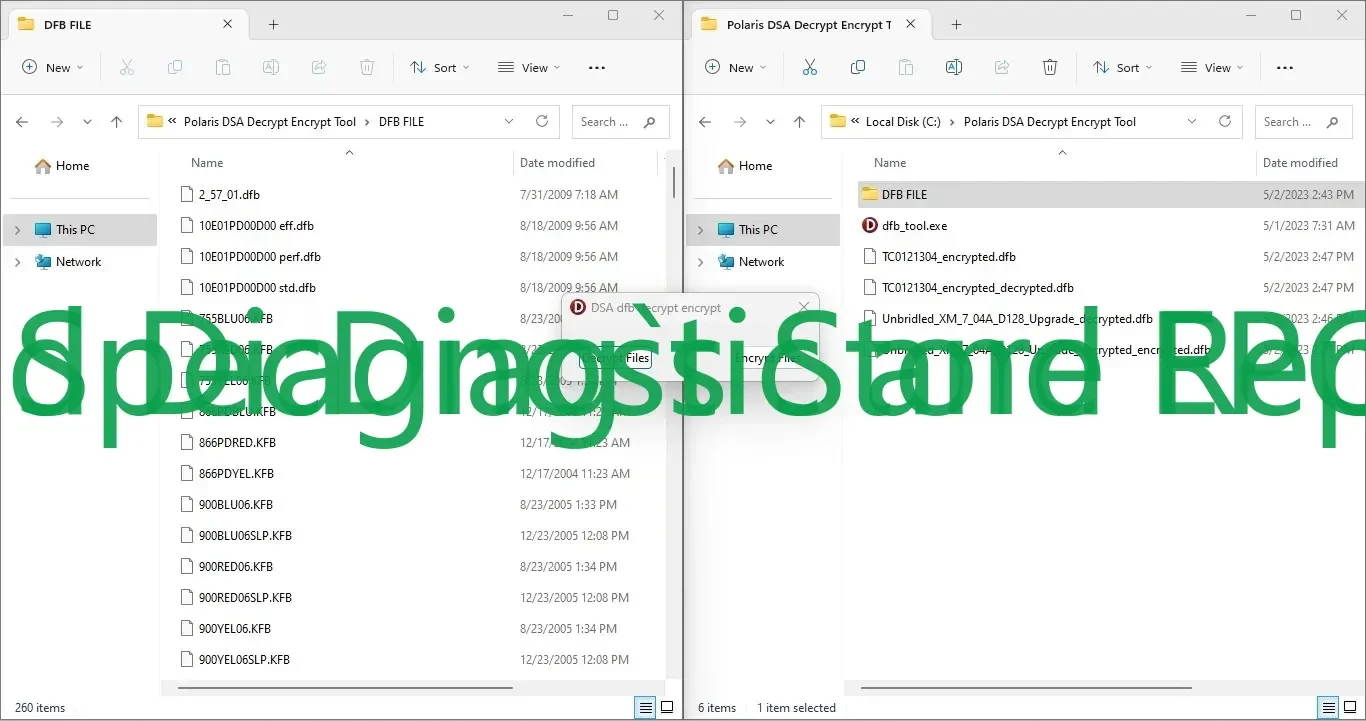Switch DFB FILE window to large icons view

[x=667, y=707]
